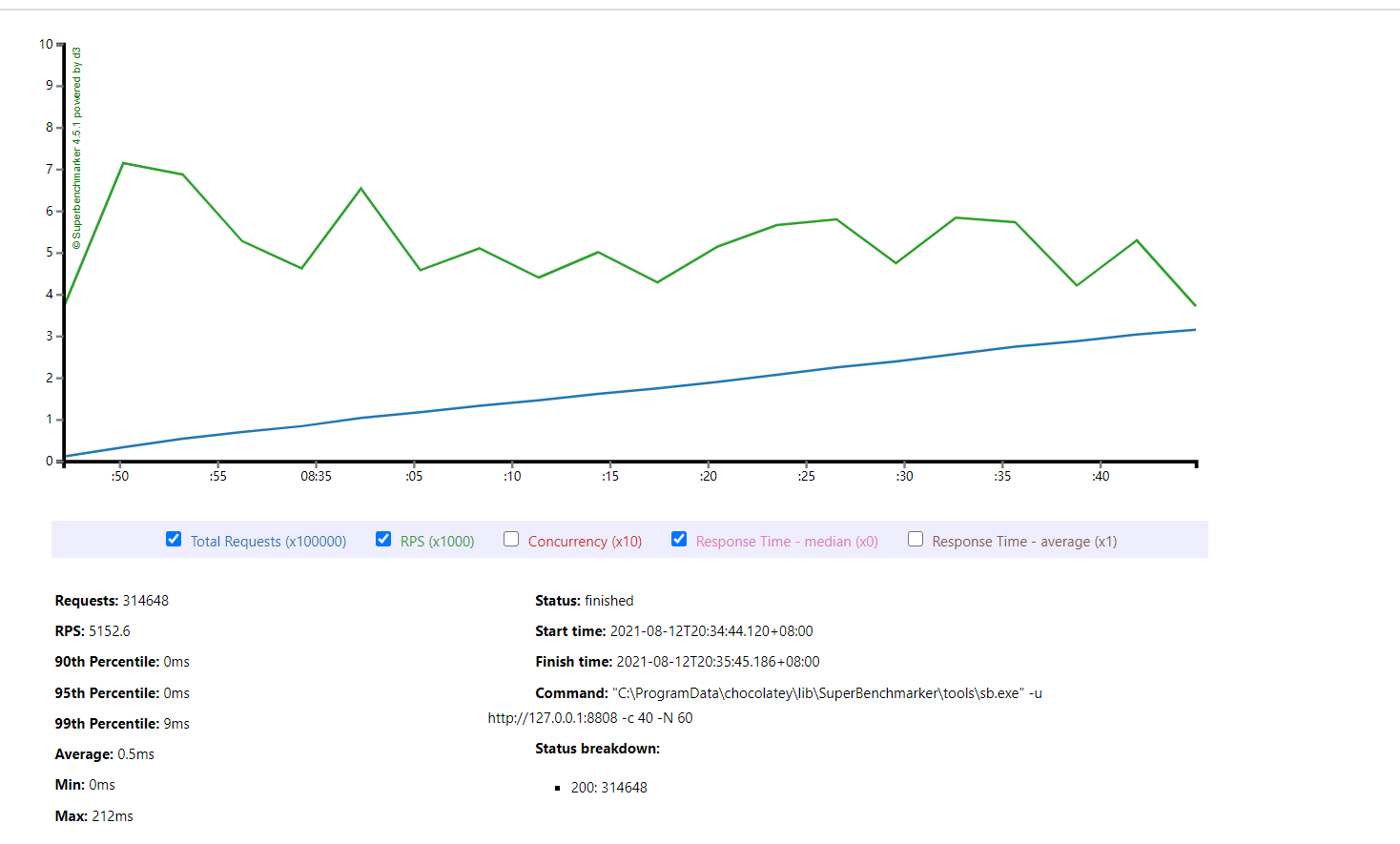The width and height of the screenshot is (1400, 844).
Task: Click the 90th Percentile: 0ms line
Action: tap(122, 662)
